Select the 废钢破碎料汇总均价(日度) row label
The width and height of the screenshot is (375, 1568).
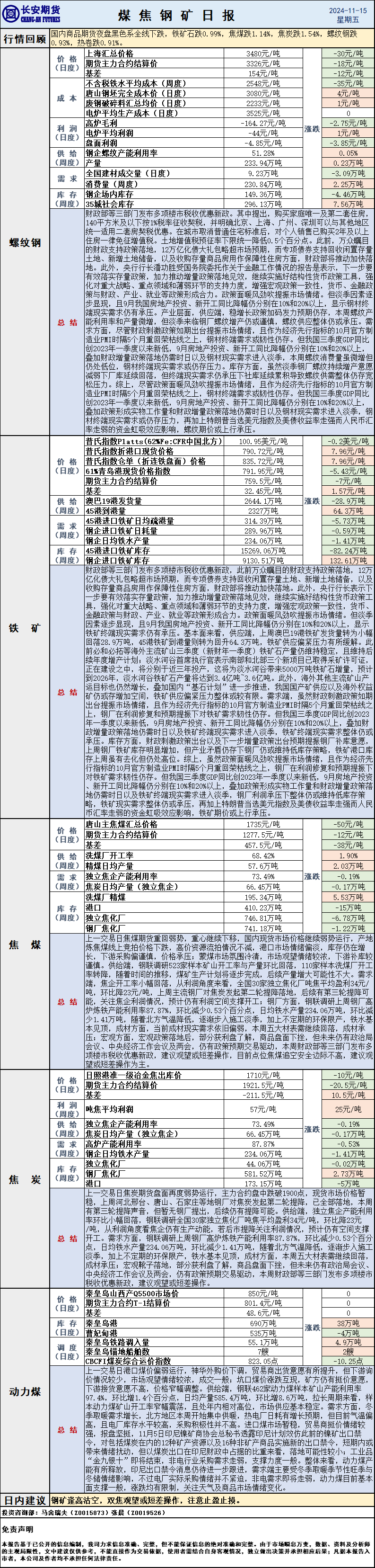pos(136,104)
